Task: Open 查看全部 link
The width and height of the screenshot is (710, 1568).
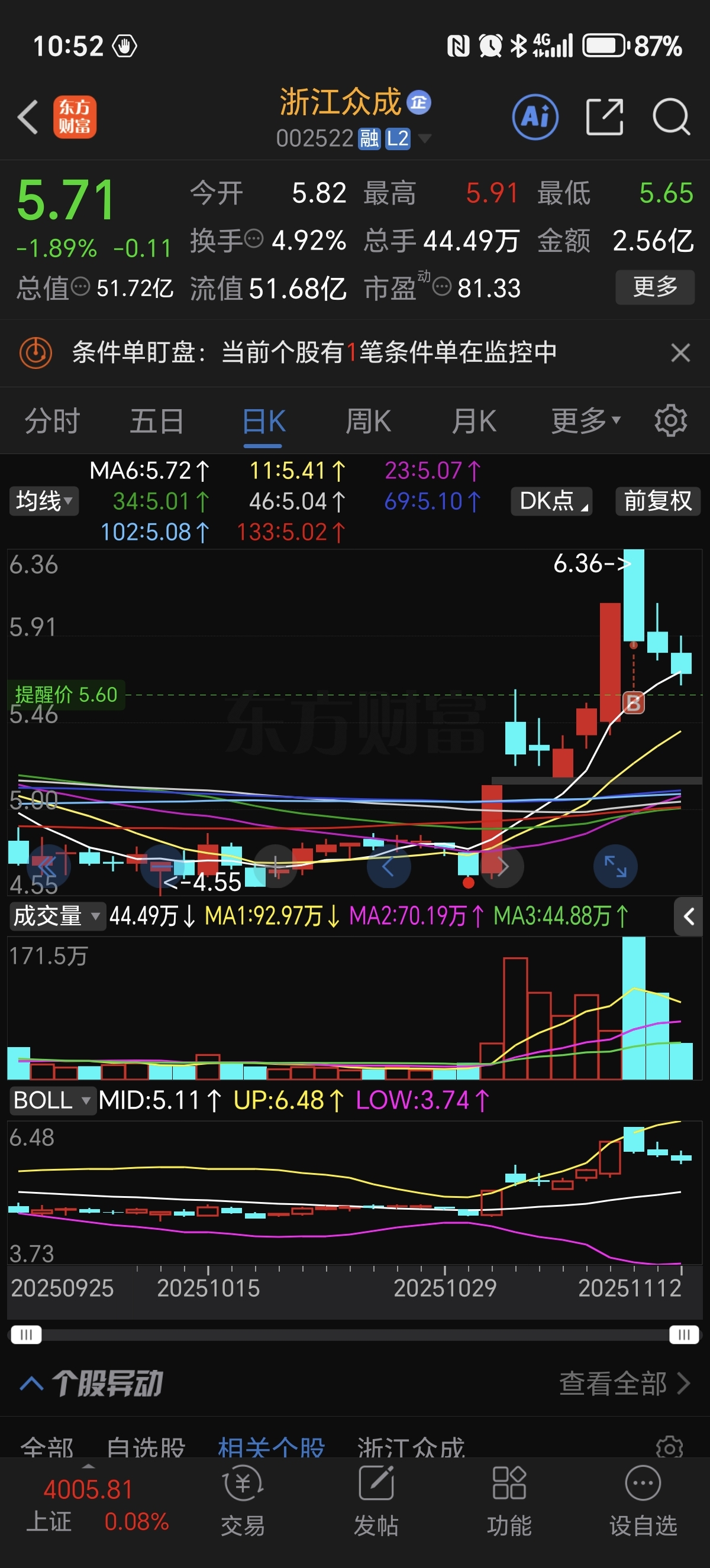Action: (624, 1384)
